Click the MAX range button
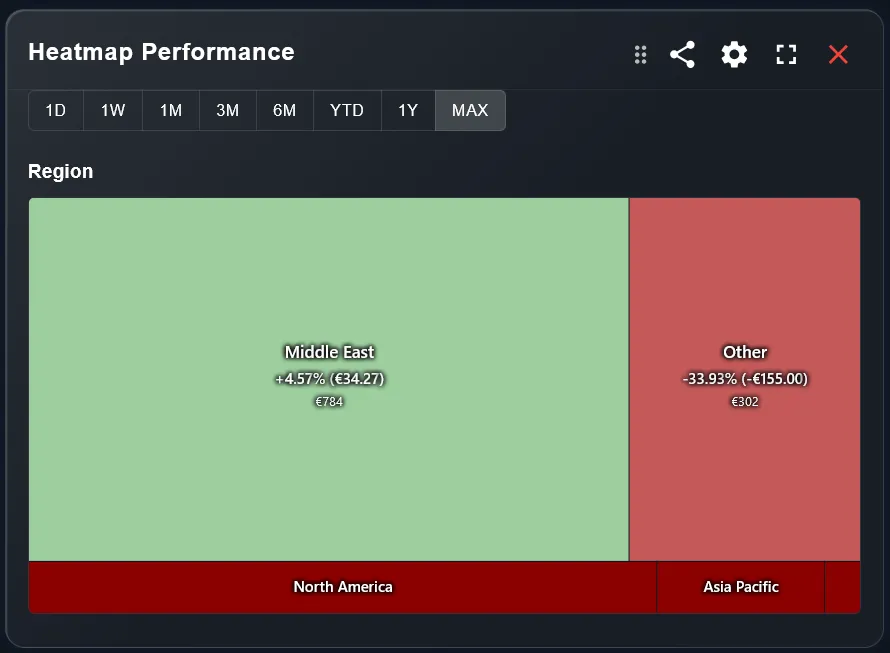The height and width of the screenshot is (653, 890). tap(470, 111)
